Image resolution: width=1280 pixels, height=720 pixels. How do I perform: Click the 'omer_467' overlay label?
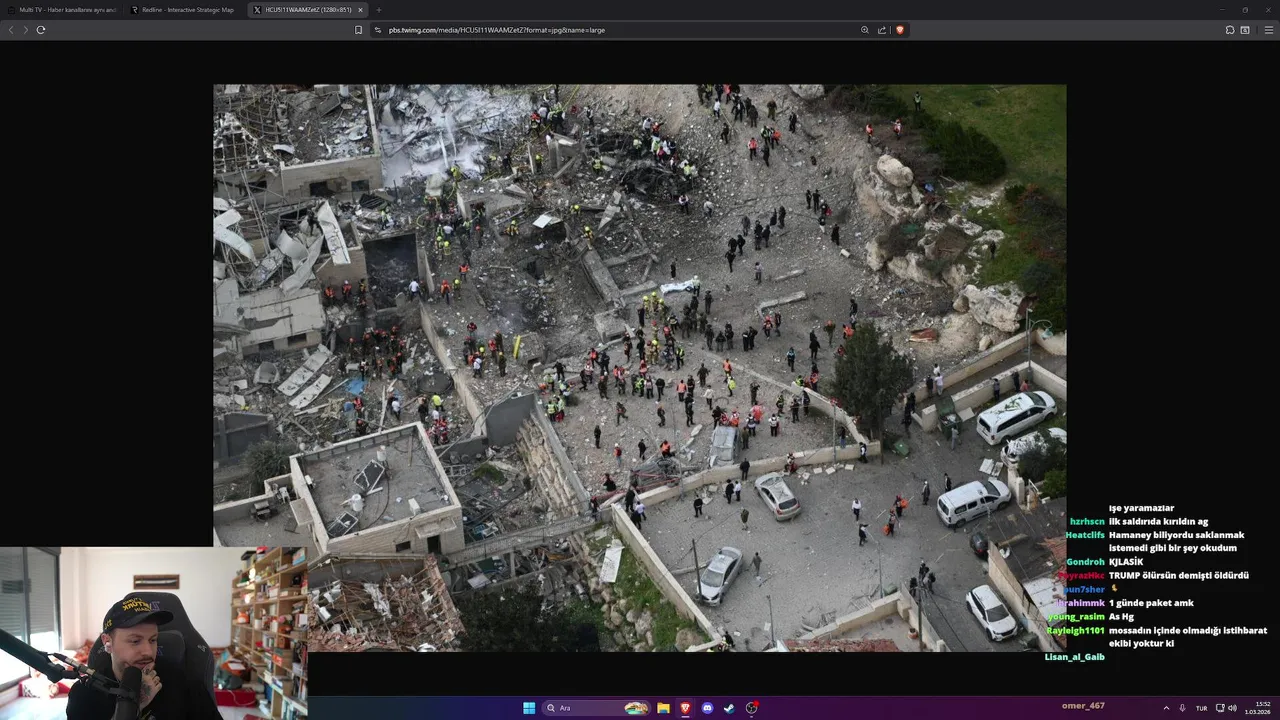click(1083, 706)
